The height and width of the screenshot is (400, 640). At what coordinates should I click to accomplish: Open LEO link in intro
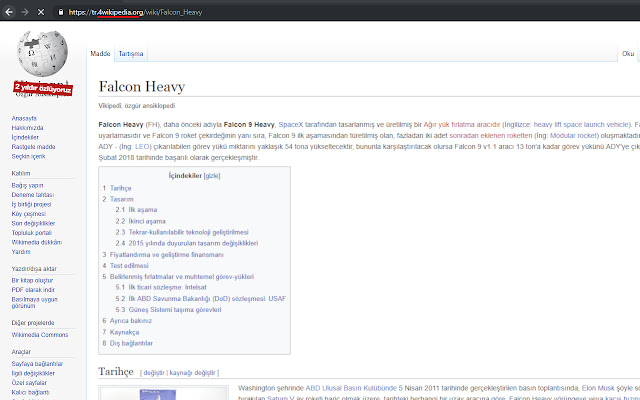point(142,147)
